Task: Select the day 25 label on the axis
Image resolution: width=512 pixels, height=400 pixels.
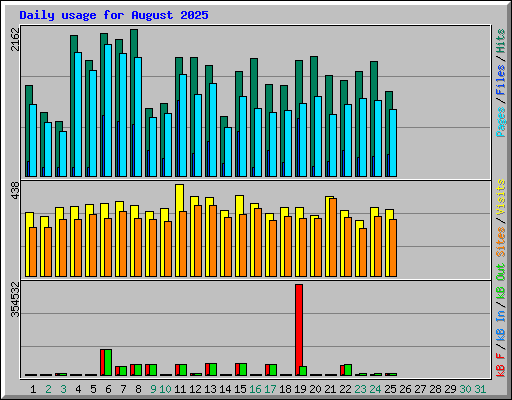Action: 390,389
